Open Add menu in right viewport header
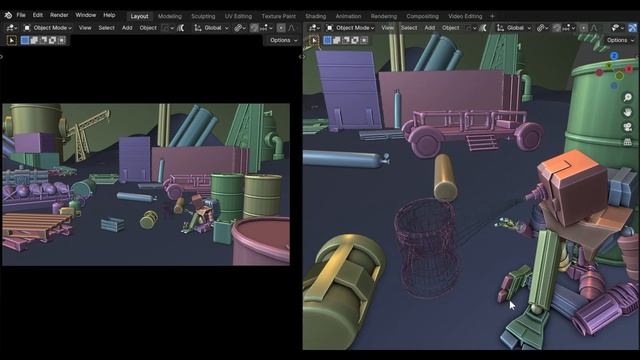Image resolution: width=640 pixels, height=360 pixels. click(429, 28)
